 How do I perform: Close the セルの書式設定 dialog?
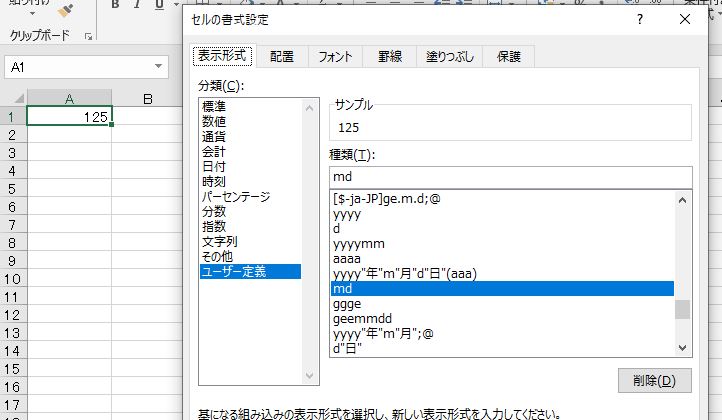(685, 19)
